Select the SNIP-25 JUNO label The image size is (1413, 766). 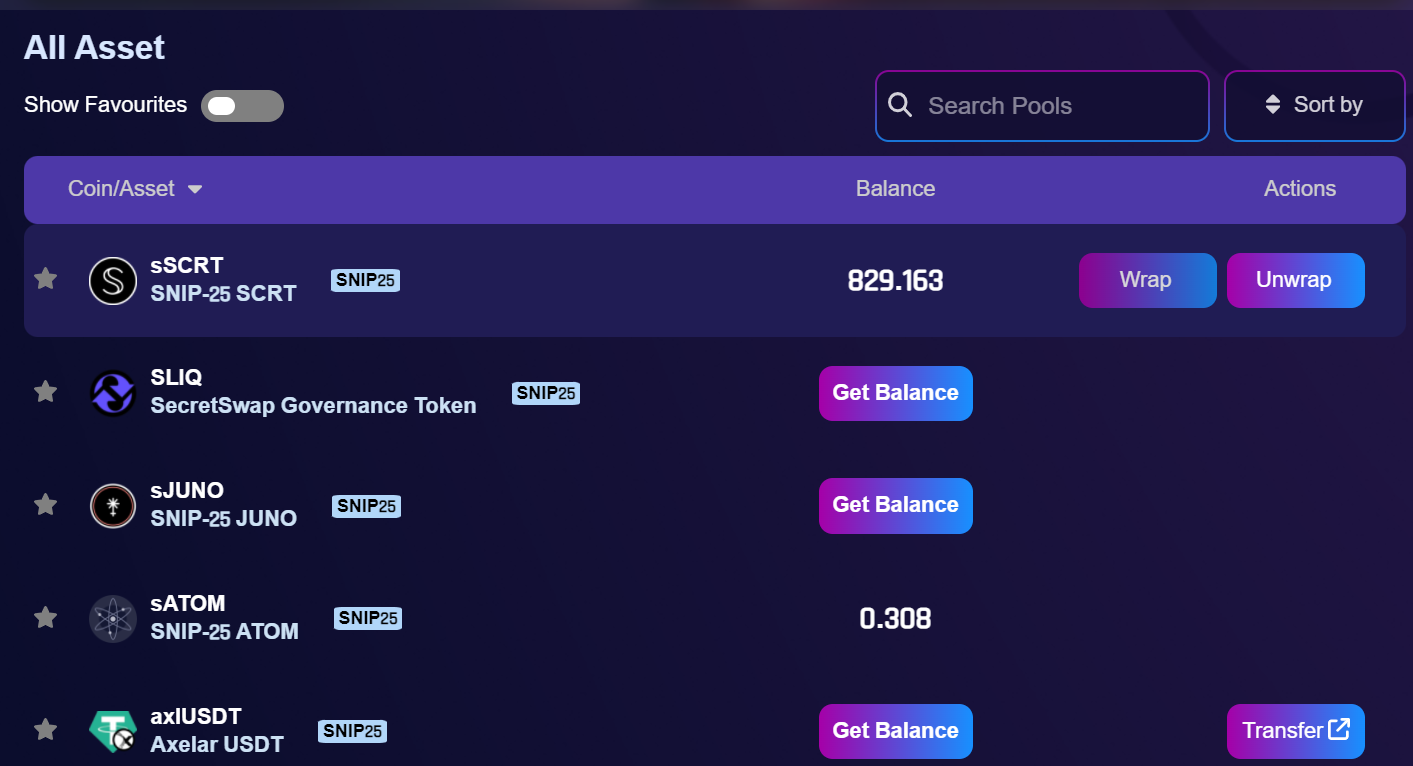point(223,519)
